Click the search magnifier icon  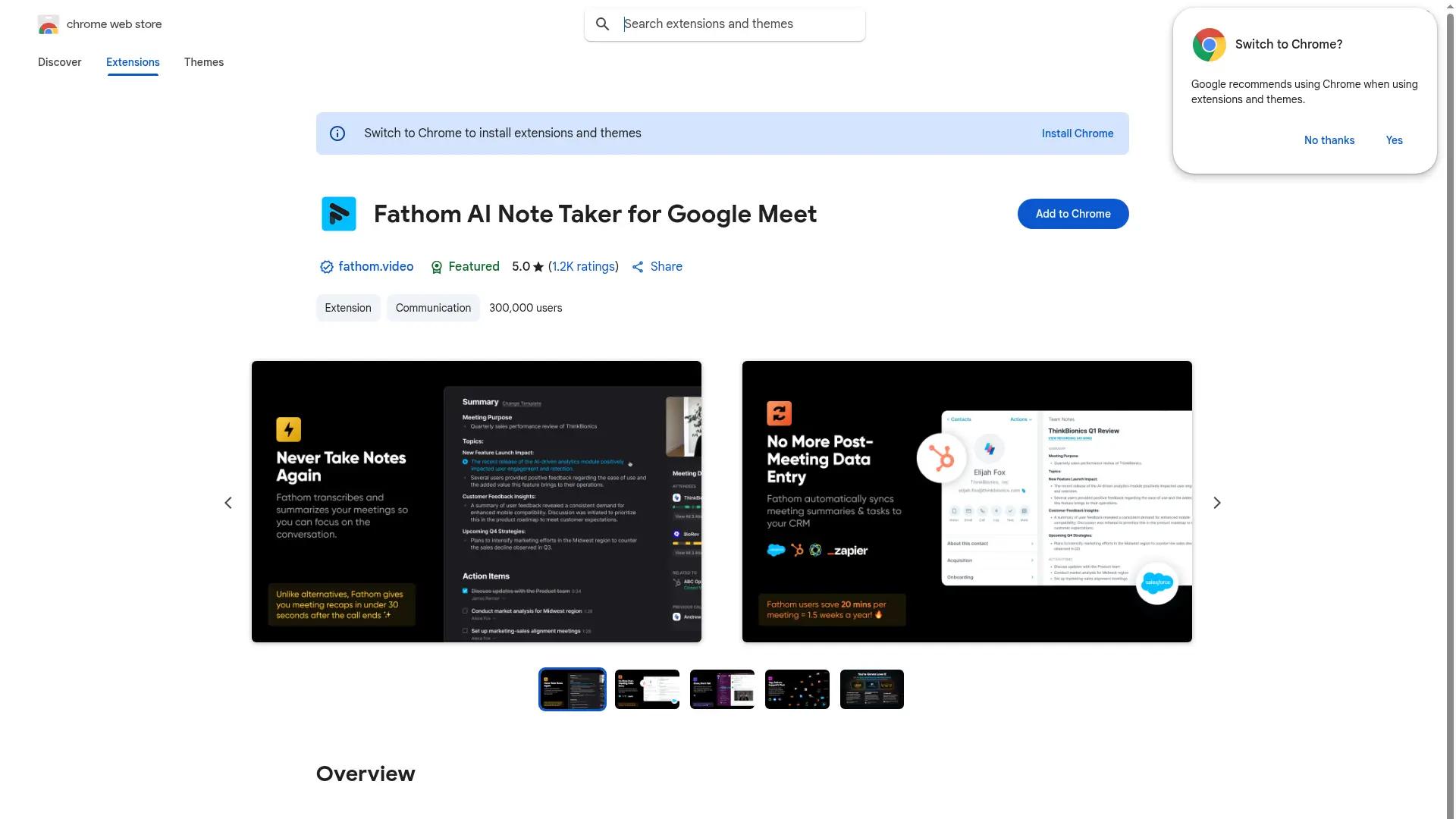[603, 24]
